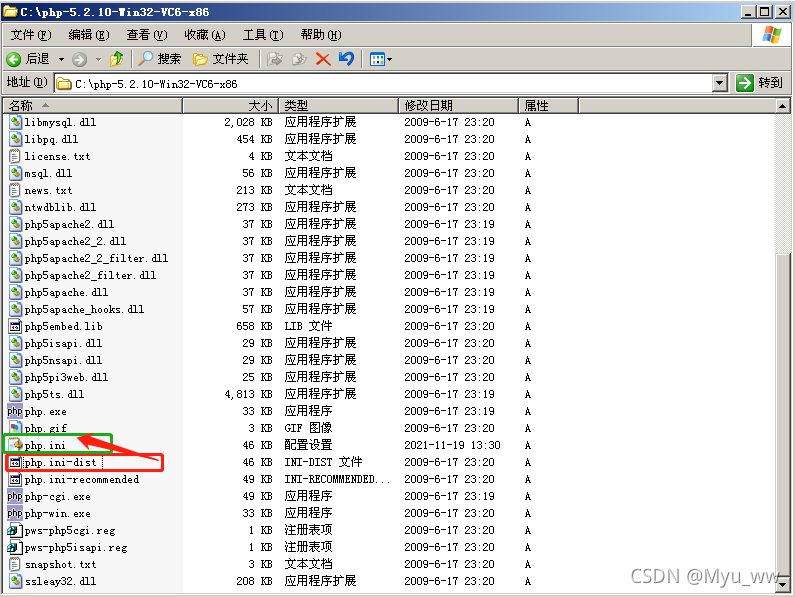Select file php5apache2_2.dll by name

[x=75, y=241]
